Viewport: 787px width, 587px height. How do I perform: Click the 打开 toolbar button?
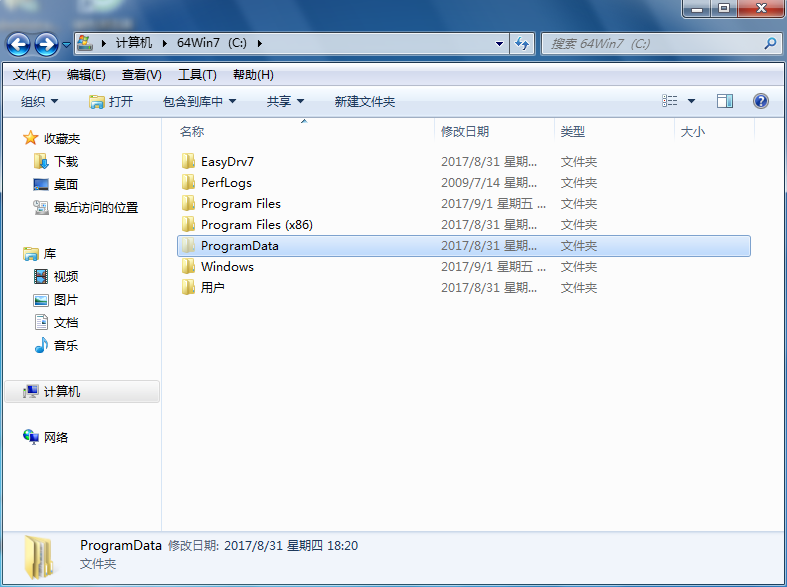tap(111, 101)
